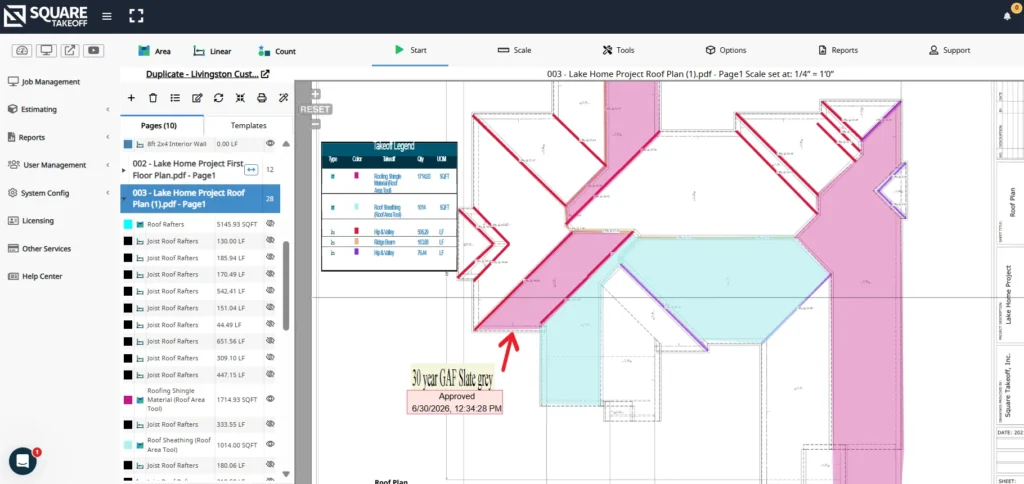Click the Approved stamp on the plan
The height and width of the screenshot is (484, 1024).
click(455, 402)
